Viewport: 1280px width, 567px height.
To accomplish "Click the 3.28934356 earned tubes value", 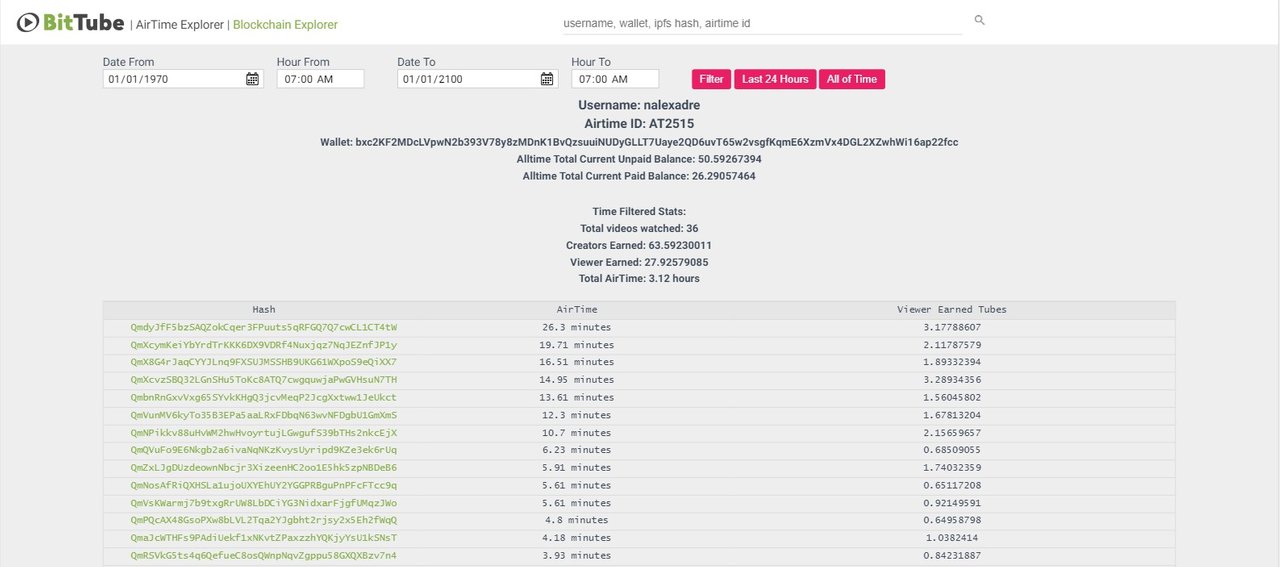I will [952, 380].
